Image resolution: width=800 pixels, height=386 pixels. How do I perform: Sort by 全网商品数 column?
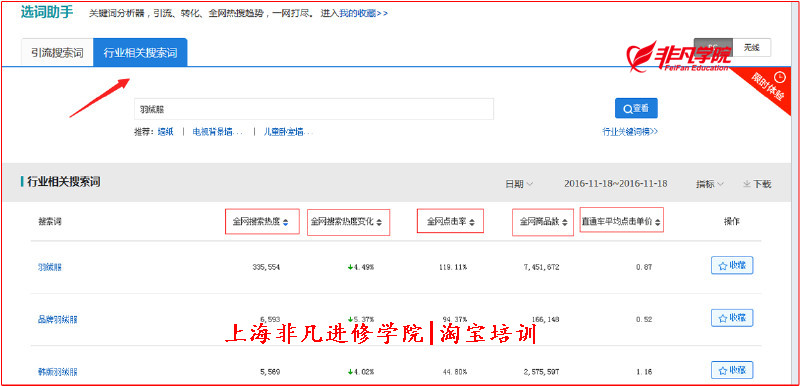[543, 222]
